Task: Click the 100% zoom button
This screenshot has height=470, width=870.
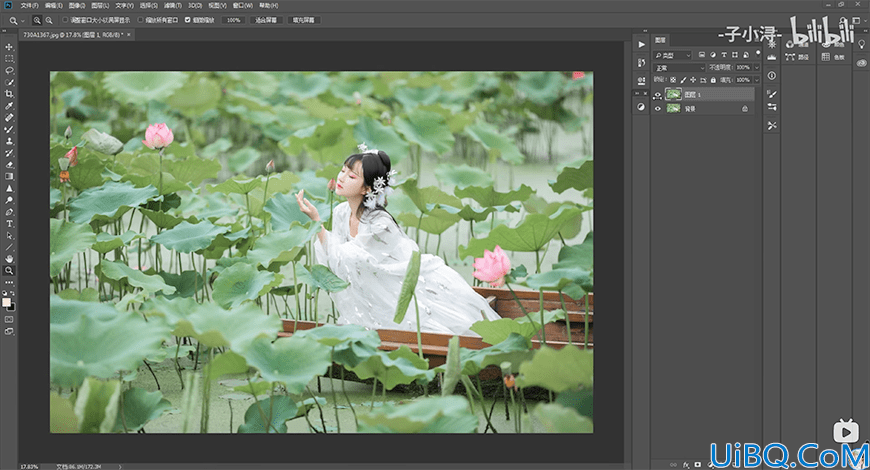Action: tap(234, 20)
